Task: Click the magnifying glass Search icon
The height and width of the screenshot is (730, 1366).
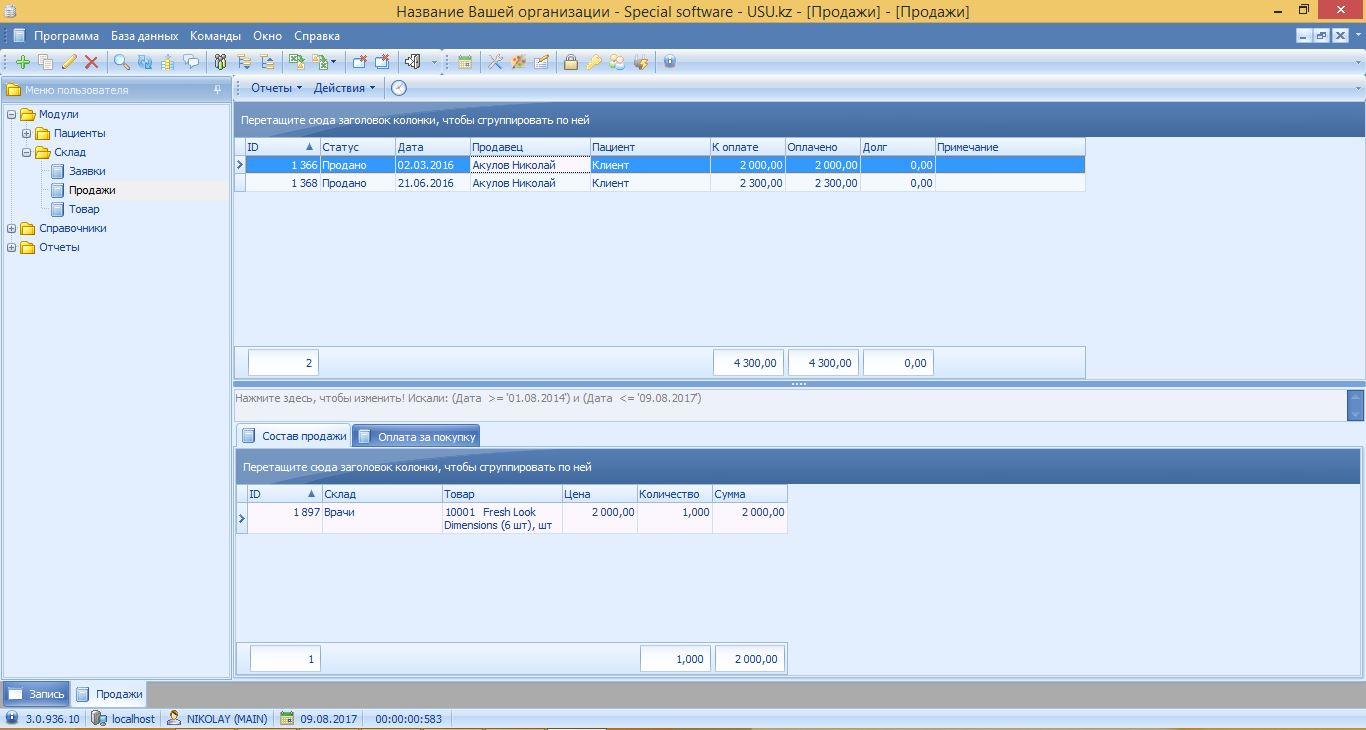Action: pos(121,62)
